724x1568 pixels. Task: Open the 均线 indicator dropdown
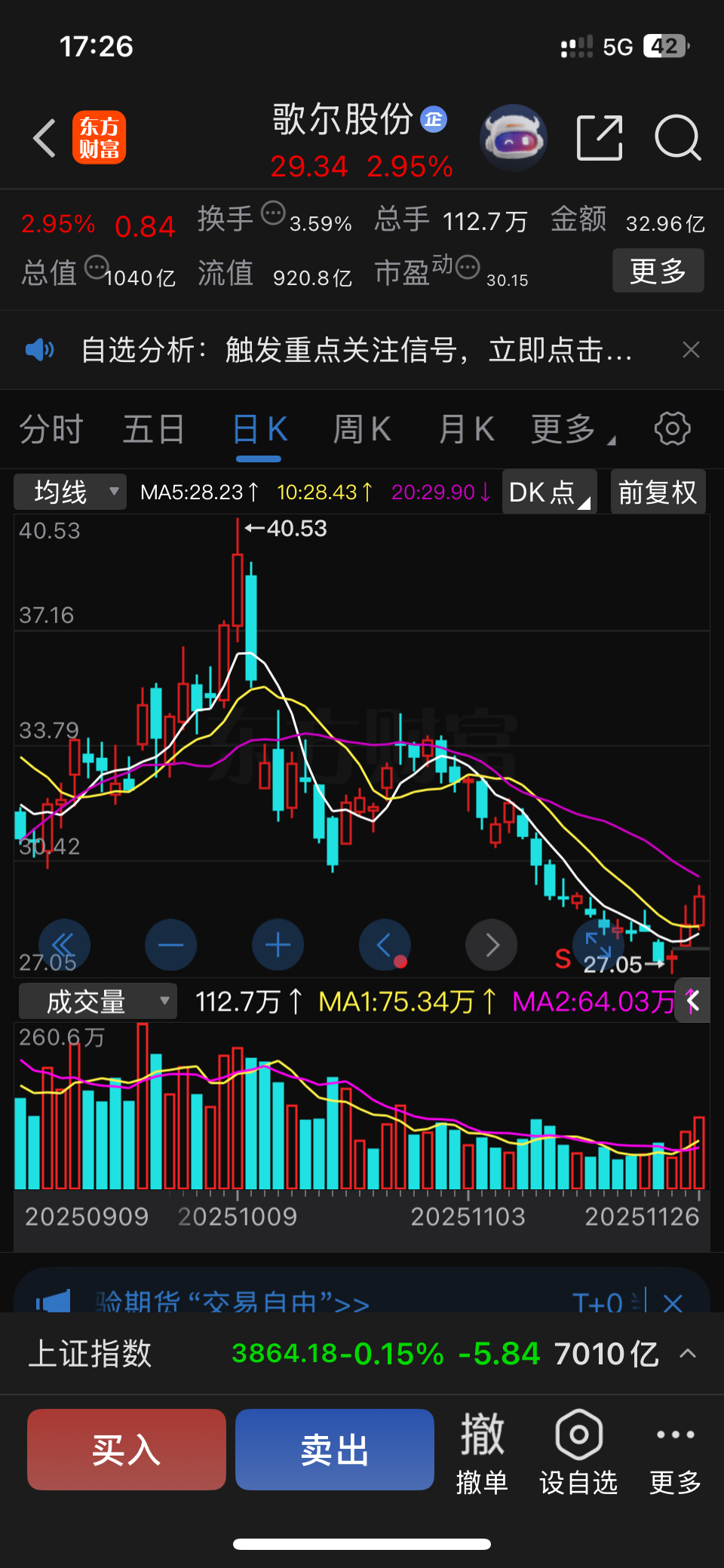(70, 492)
